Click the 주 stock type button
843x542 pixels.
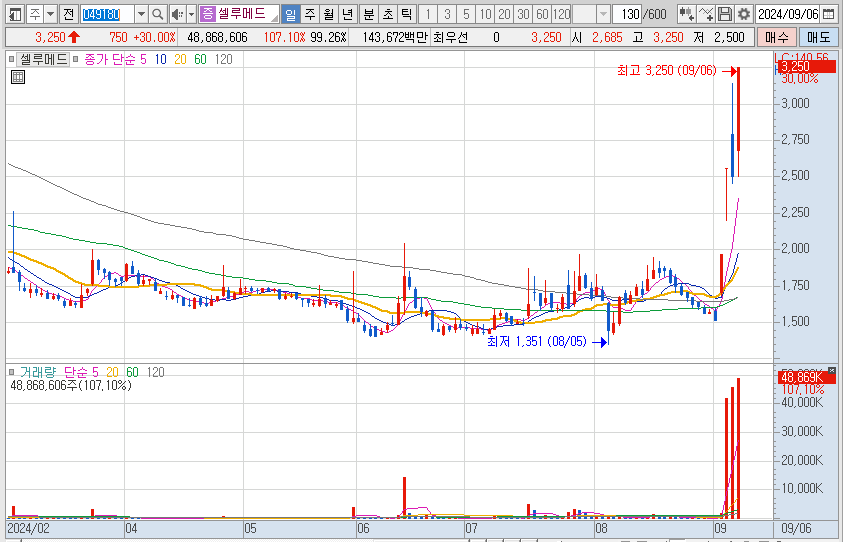point(35,14)
